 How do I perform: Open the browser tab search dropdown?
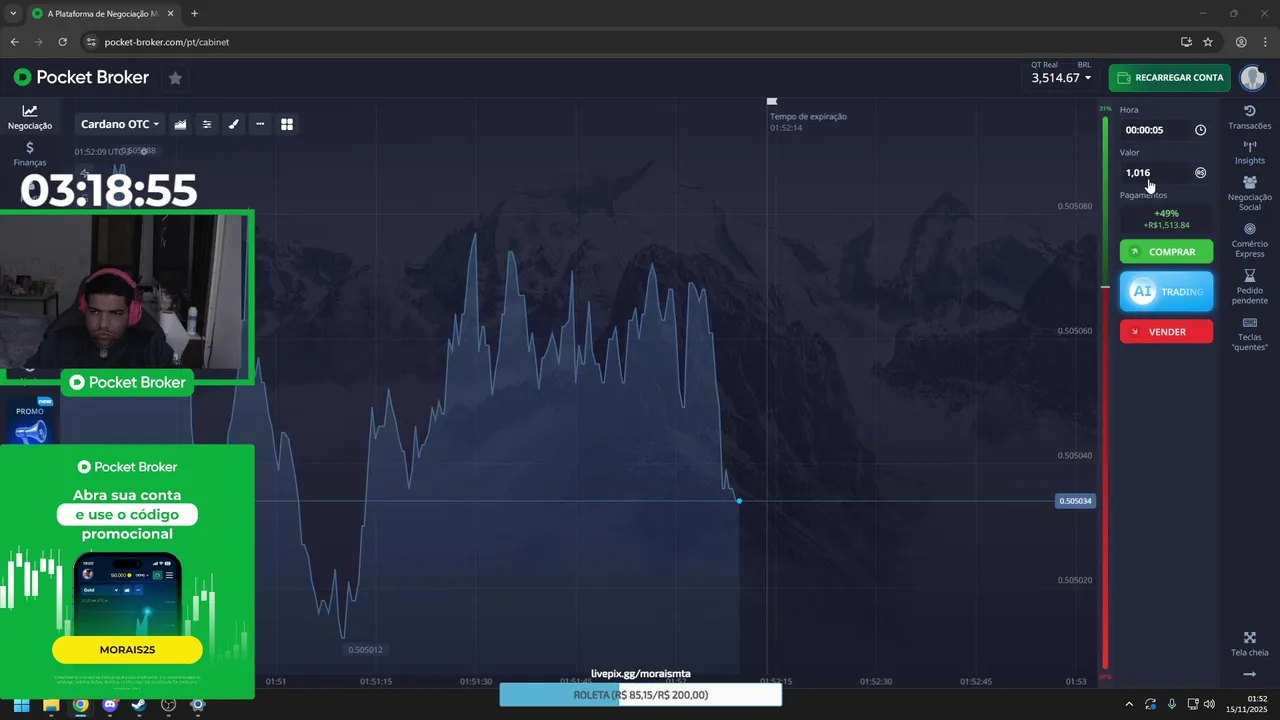click(x=12, y=14)
